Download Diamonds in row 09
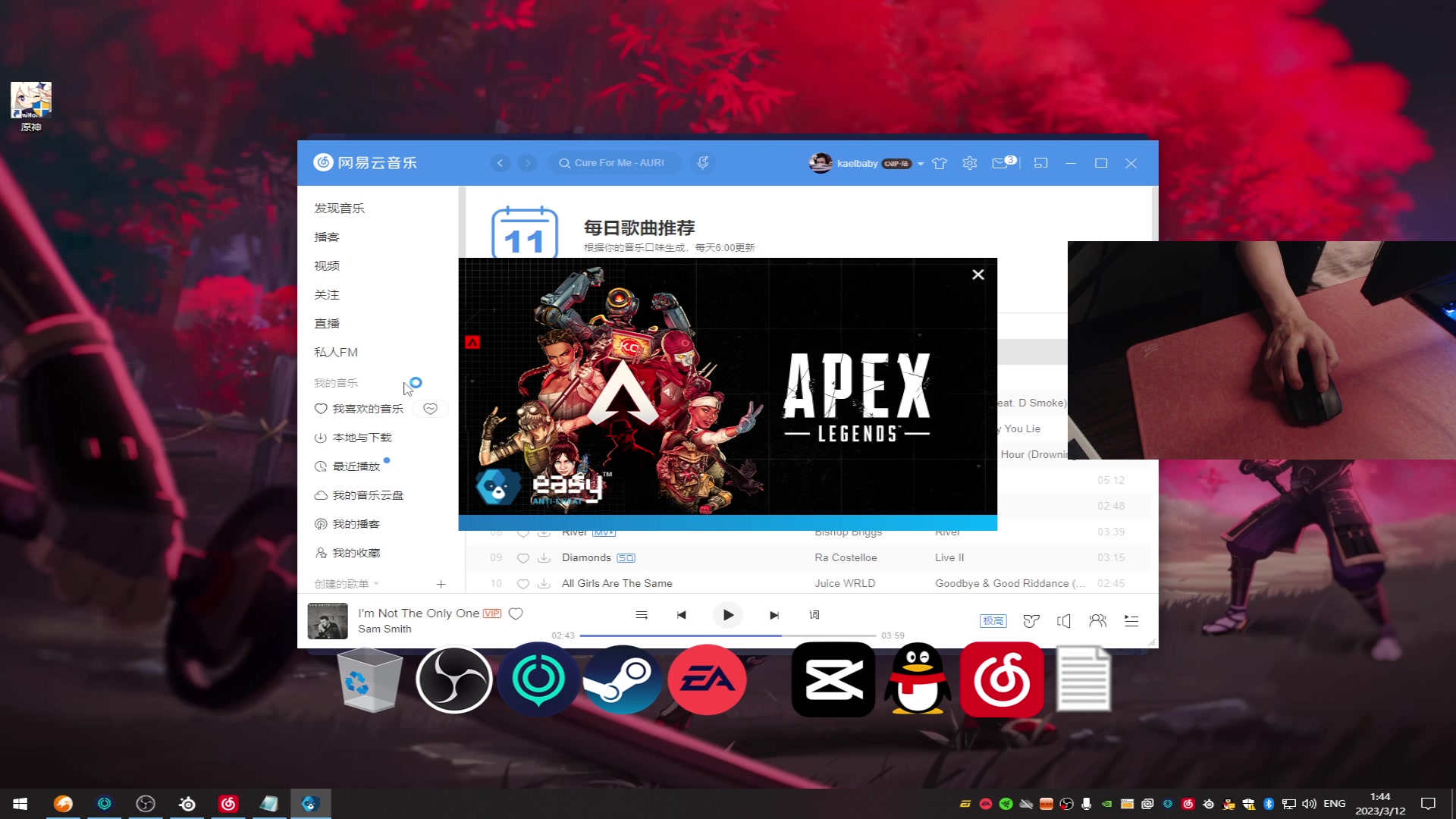Screen dimensions: 1456x819 pos(544,558)
